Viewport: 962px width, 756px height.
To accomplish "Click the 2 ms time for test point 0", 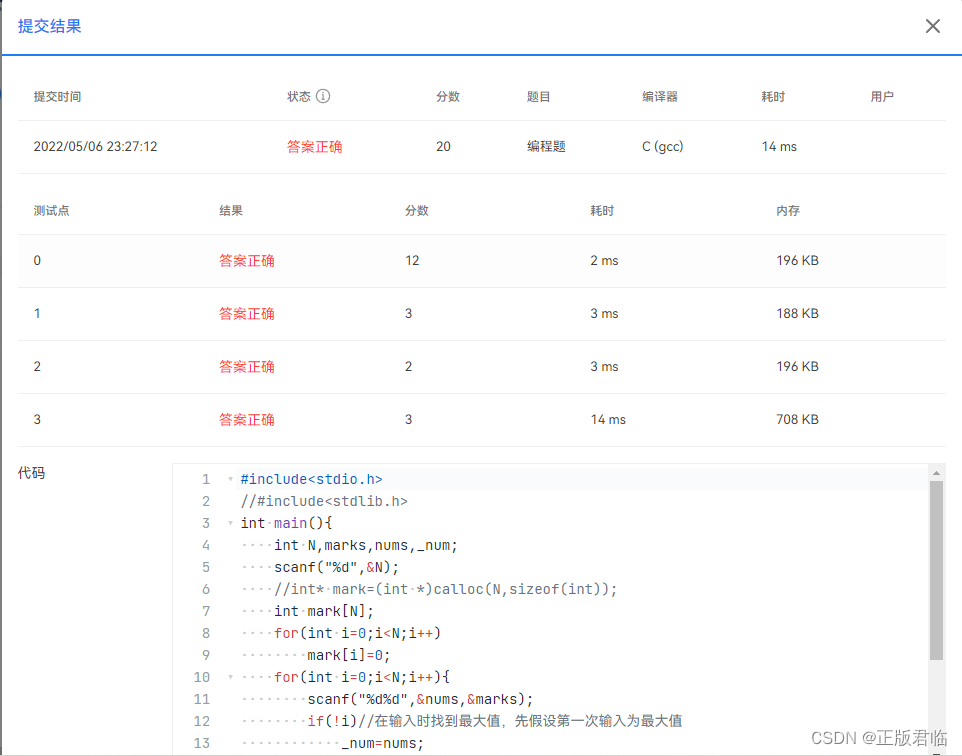I will tap(604, 261).
